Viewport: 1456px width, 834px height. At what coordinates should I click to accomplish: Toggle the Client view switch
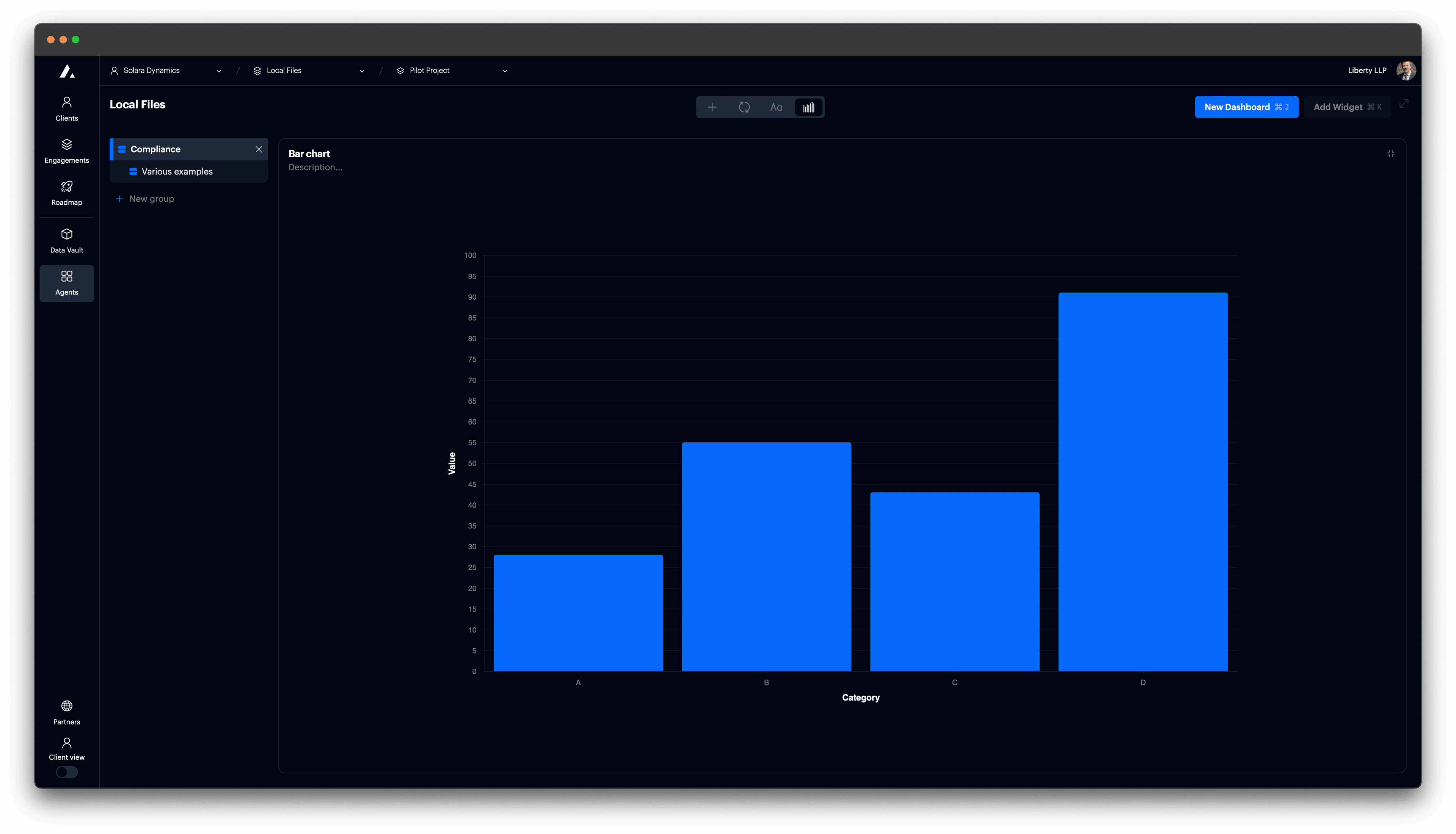pos(66,772)
